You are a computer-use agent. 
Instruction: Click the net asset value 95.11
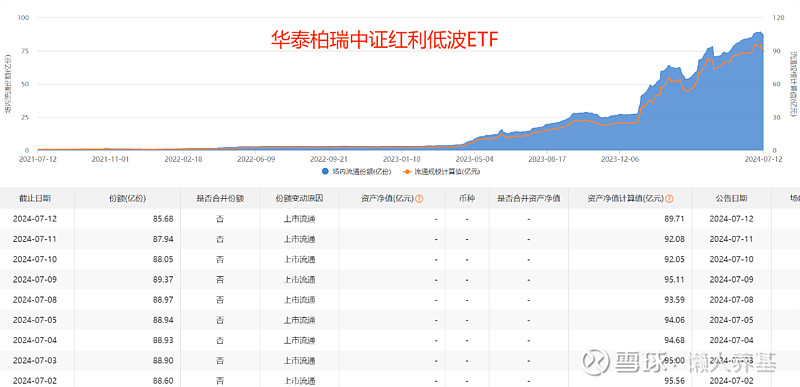(674, 279)
